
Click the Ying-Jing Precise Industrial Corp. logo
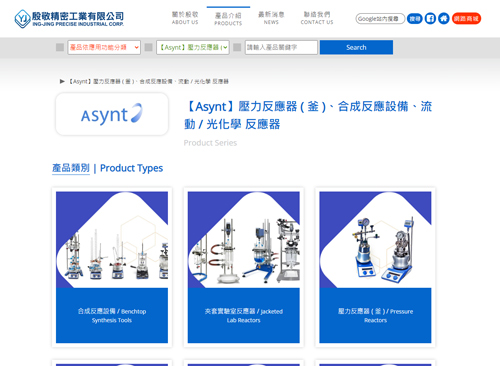pos(69,19)
